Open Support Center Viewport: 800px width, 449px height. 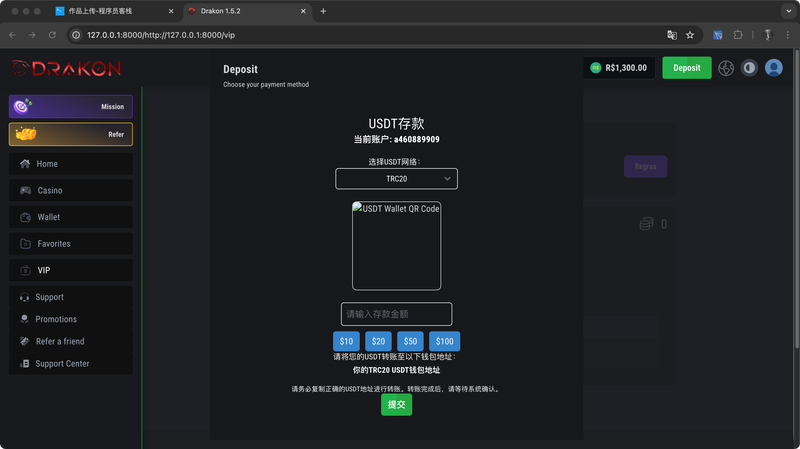pyautogui.click(x=71, y=363)
